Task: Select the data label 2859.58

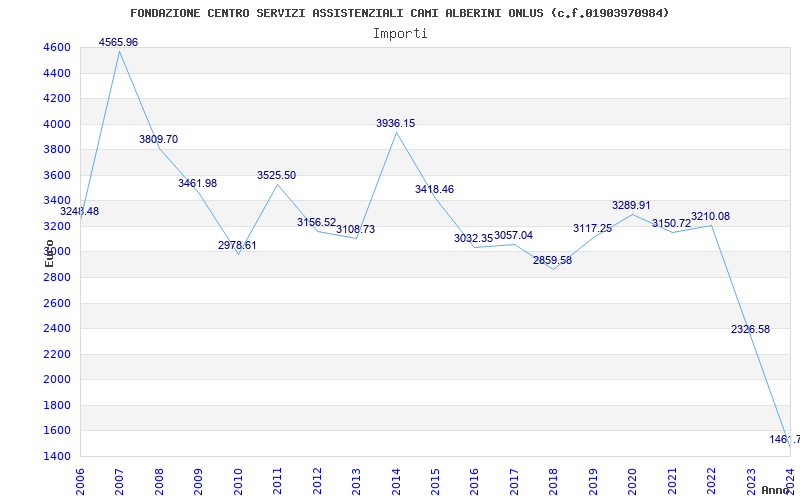Action: [553, 261]
